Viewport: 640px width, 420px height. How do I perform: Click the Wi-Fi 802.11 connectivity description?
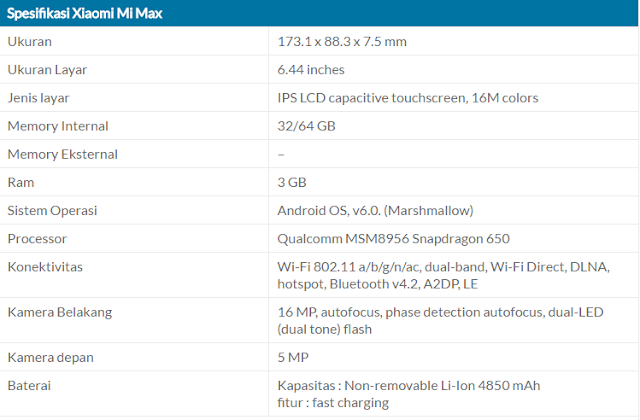click(444, 276)
